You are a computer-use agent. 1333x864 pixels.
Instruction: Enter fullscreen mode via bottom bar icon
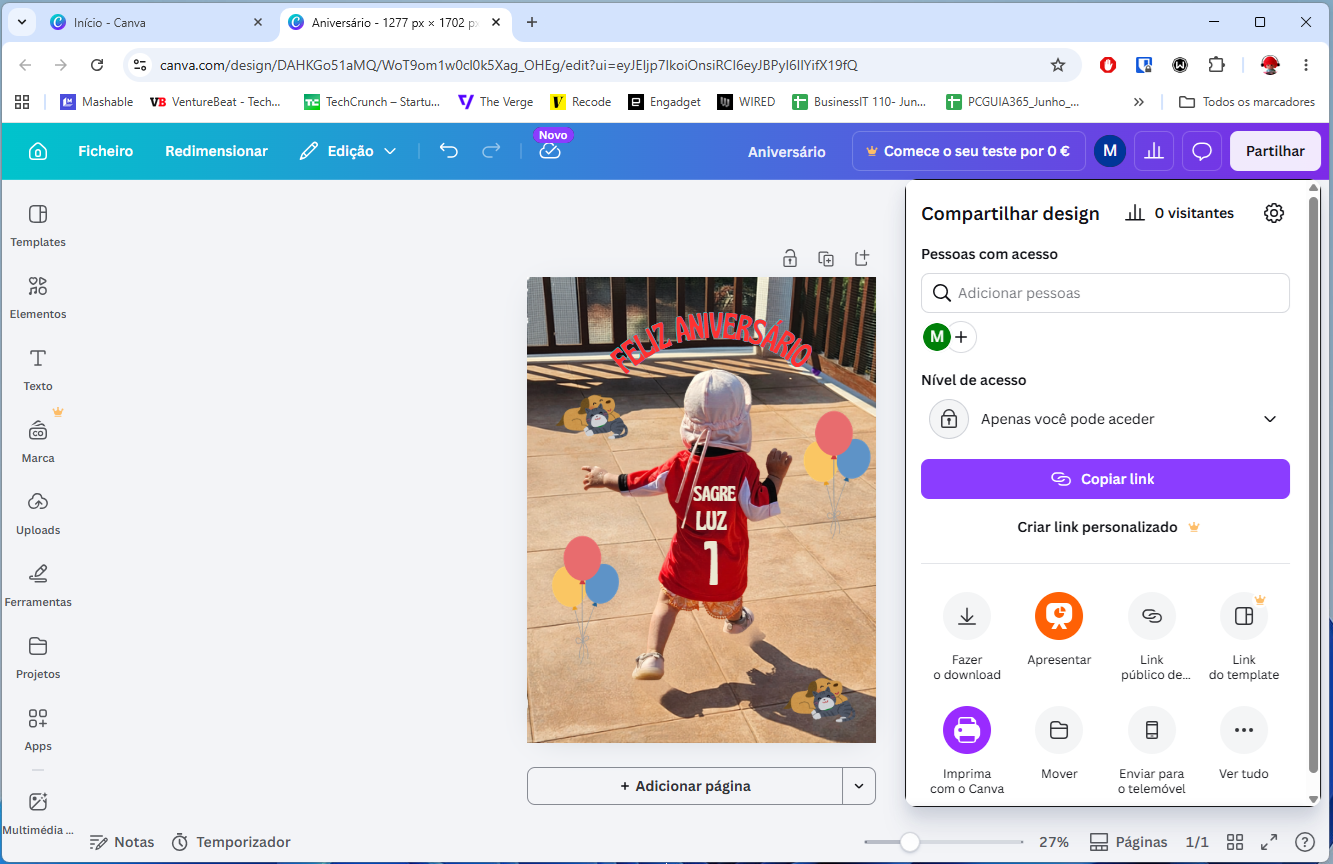pos(1269,842)
